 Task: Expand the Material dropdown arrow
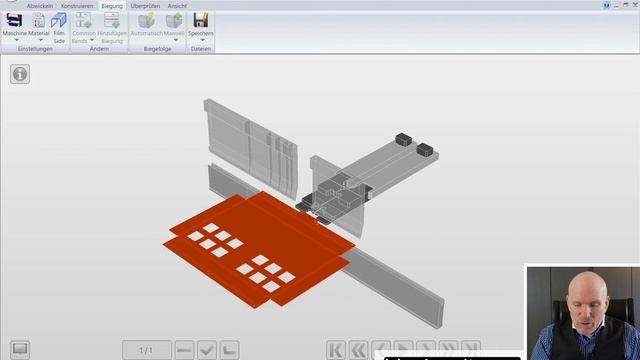click(x=40, y=40)
